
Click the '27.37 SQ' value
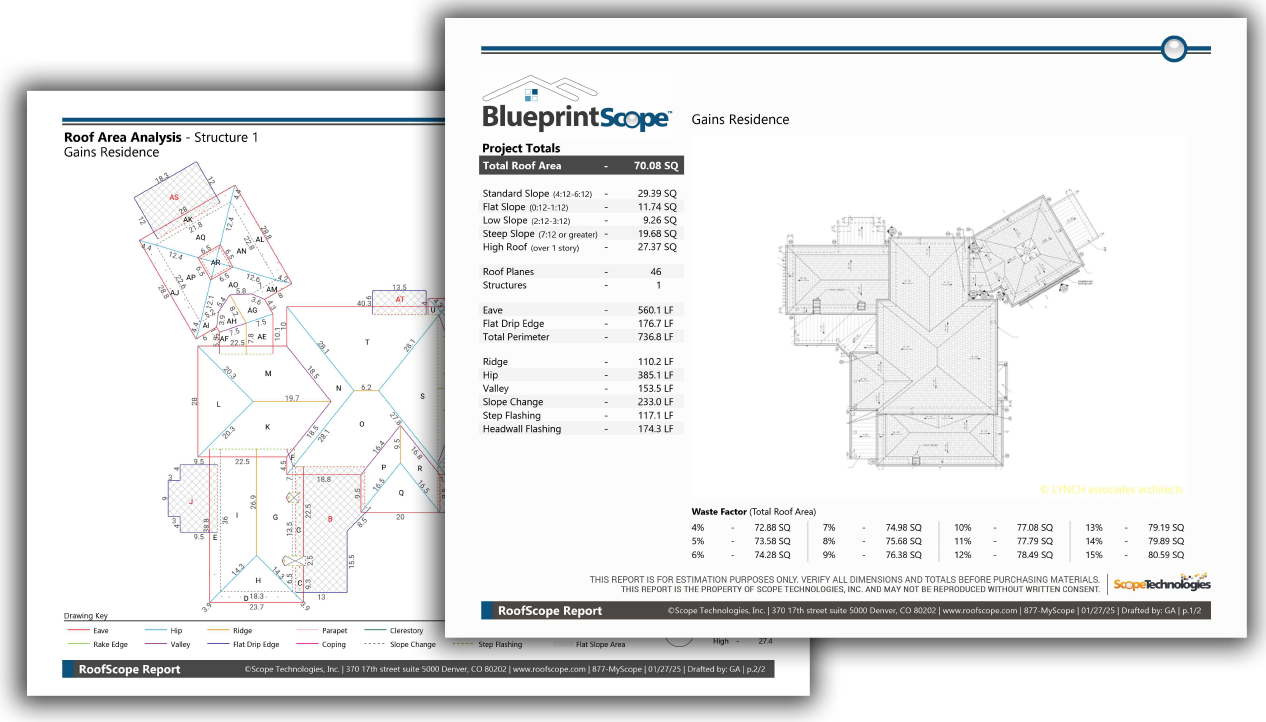(x=657, y=247)
